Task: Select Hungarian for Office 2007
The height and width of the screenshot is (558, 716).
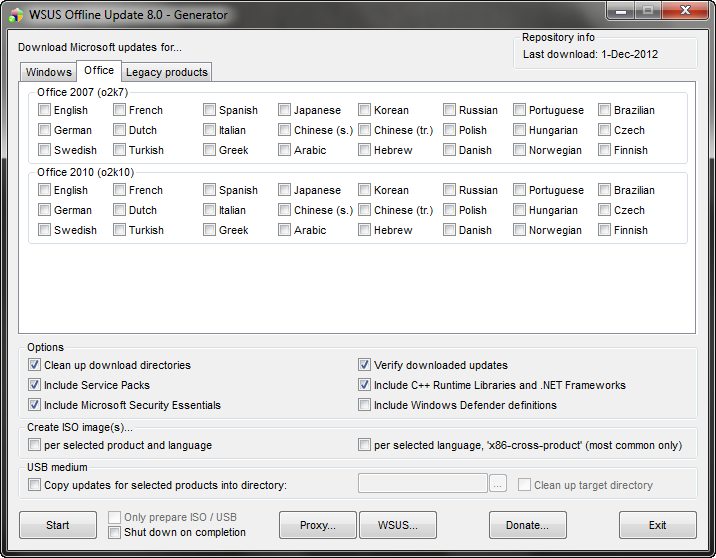Action: point(519,130)
